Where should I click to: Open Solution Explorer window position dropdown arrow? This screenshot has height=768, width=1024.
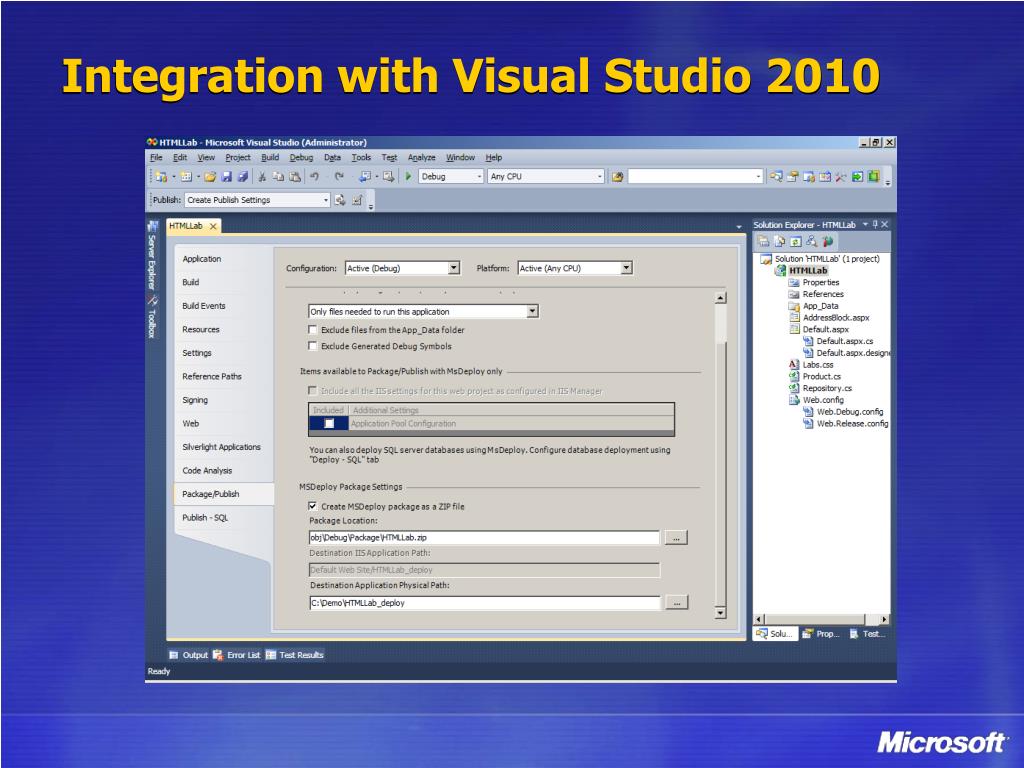click(x=865, y=224)
